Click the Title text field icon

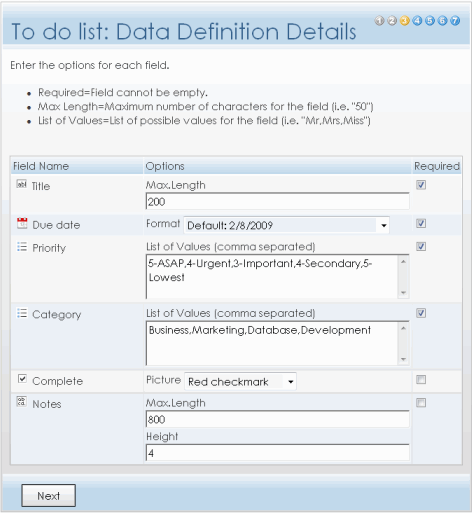[21, 184]
